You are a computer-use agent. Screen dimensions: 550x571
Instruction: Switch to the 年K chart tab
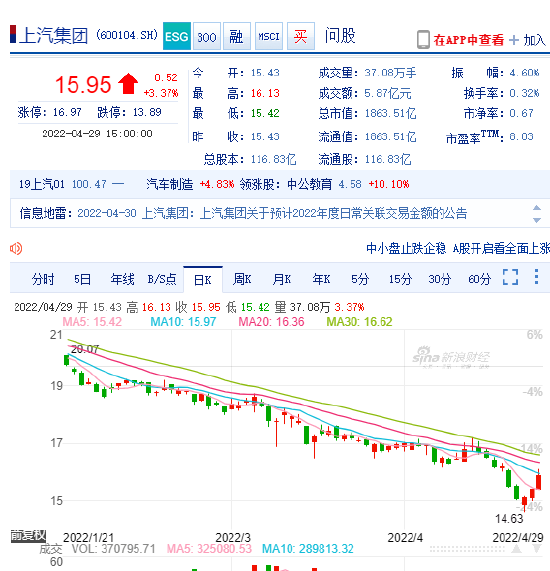[322, 279]
